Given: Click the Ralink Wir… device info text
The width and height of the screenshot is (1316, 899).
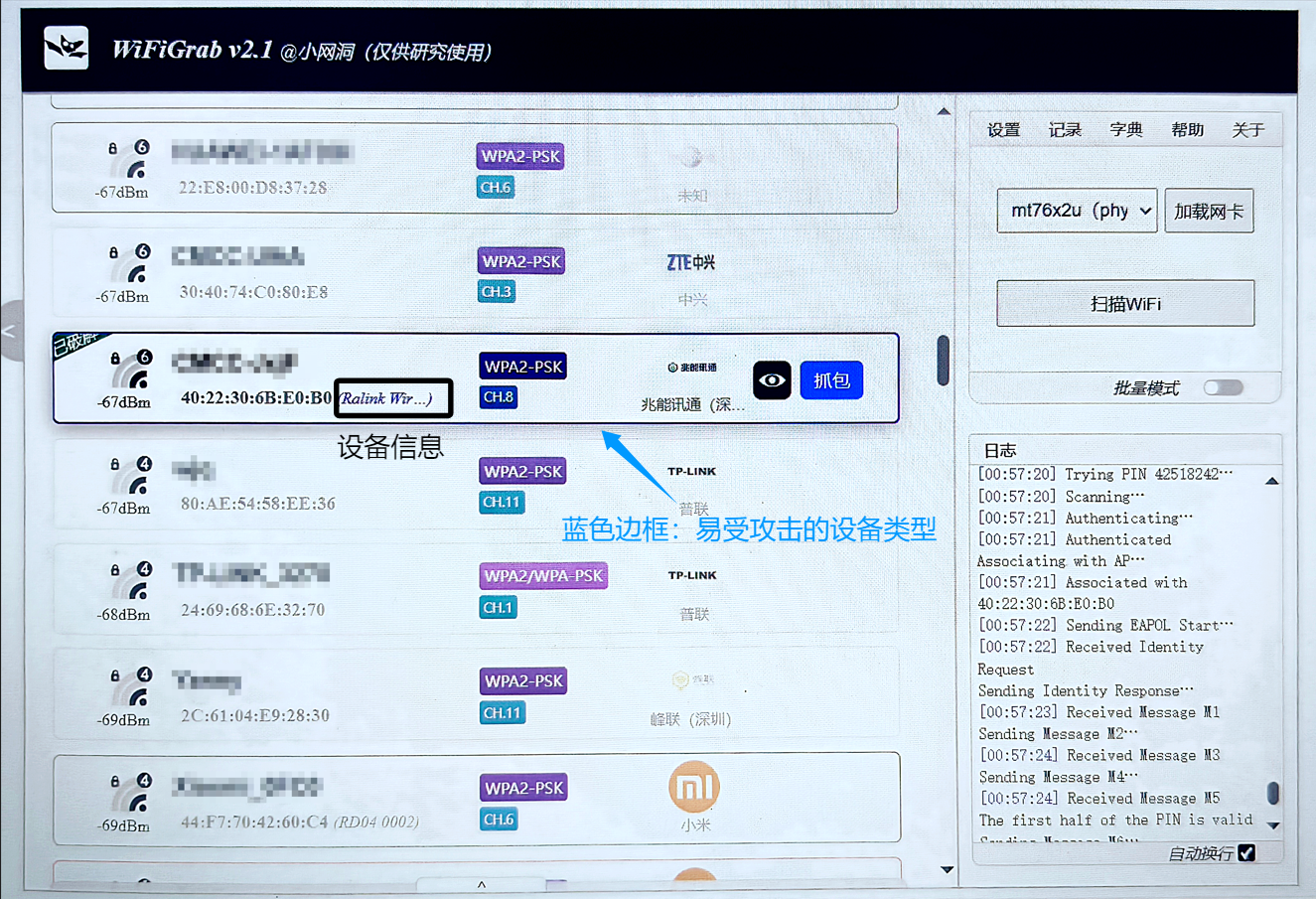Looking at the screenshot, I should [385, 398].
